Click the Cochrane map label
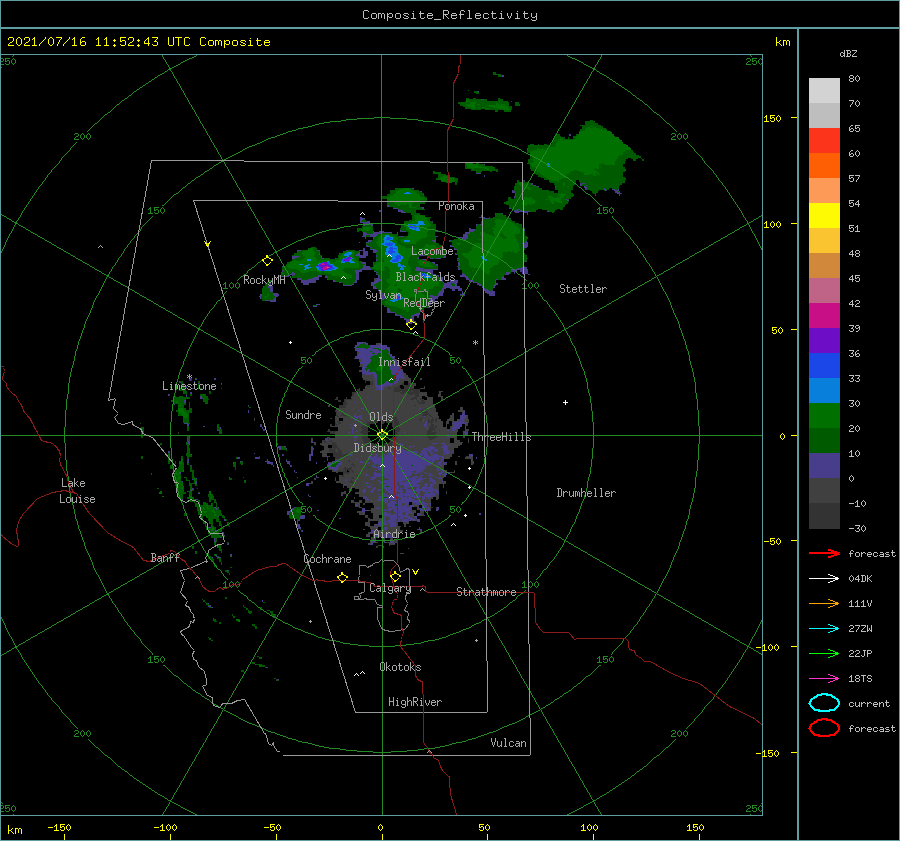The height and width of the screenshot is (841, 900). click(x=327, y=559)
